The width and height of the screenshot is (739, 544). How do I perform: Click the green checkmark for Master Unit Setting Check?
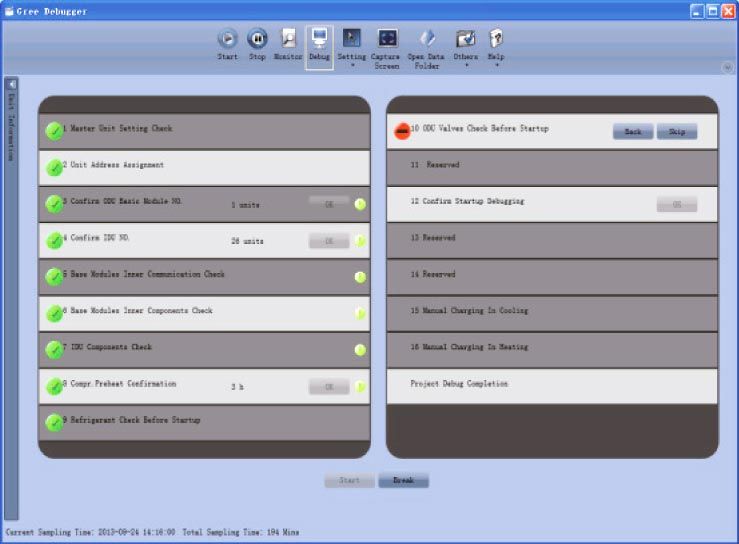point(54,130)
